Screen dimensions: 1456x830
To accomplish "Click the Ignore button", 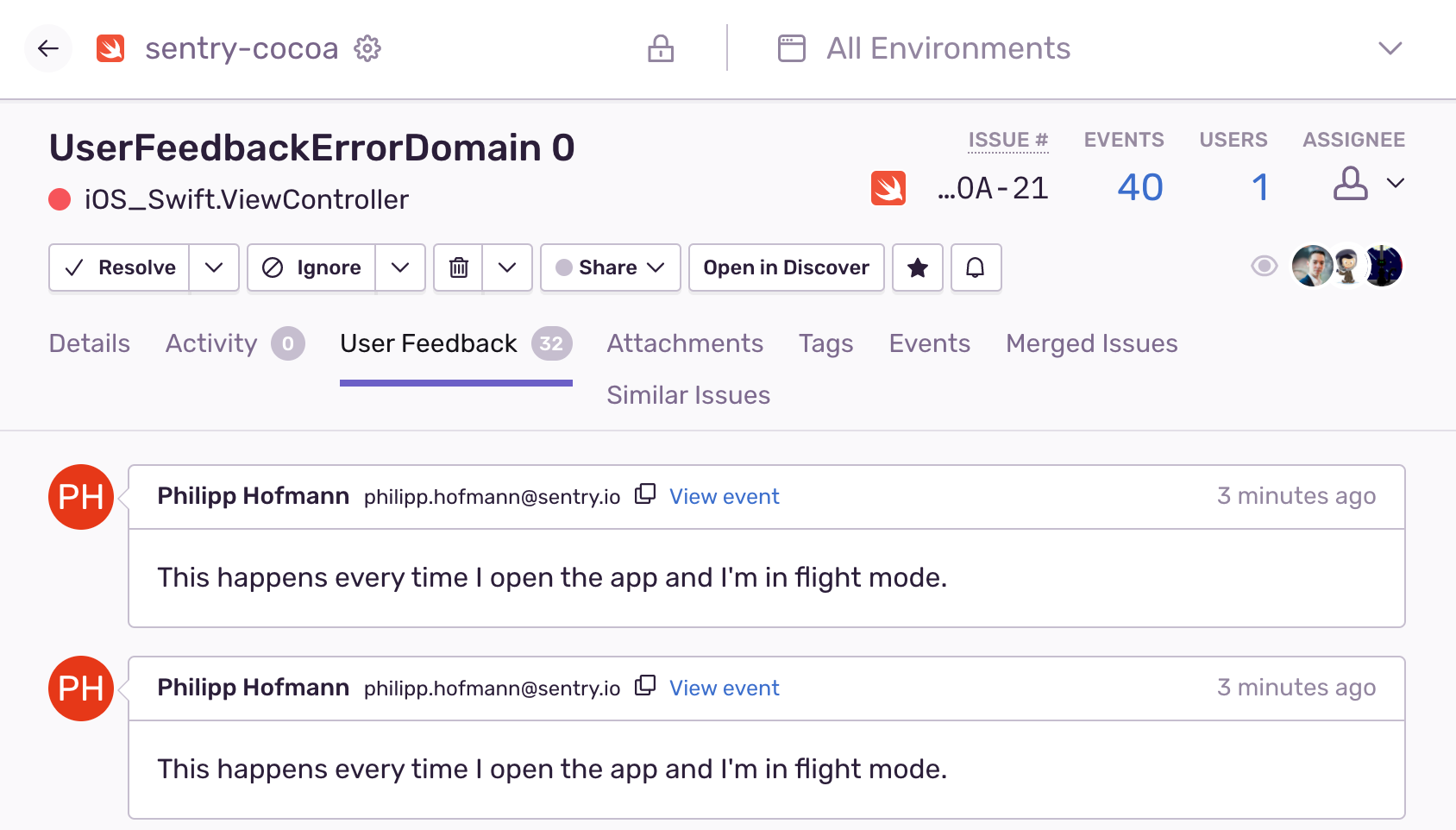I will (x=311, y=267).
